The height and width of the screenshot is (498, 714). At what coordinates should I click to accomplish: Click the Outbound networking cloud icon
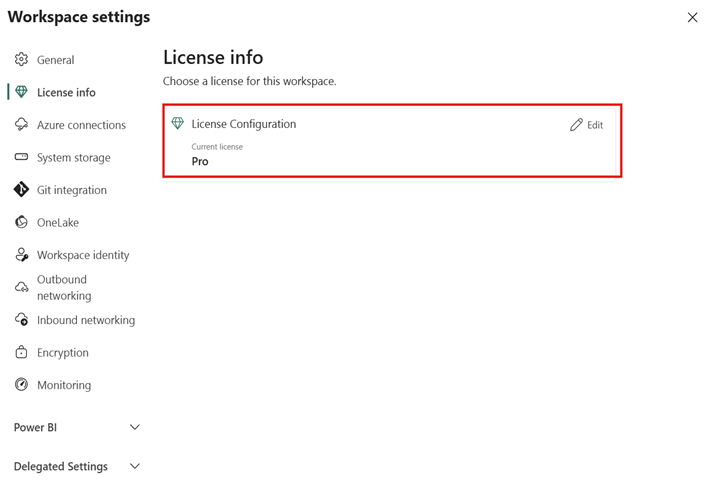(x=21, y=288)
